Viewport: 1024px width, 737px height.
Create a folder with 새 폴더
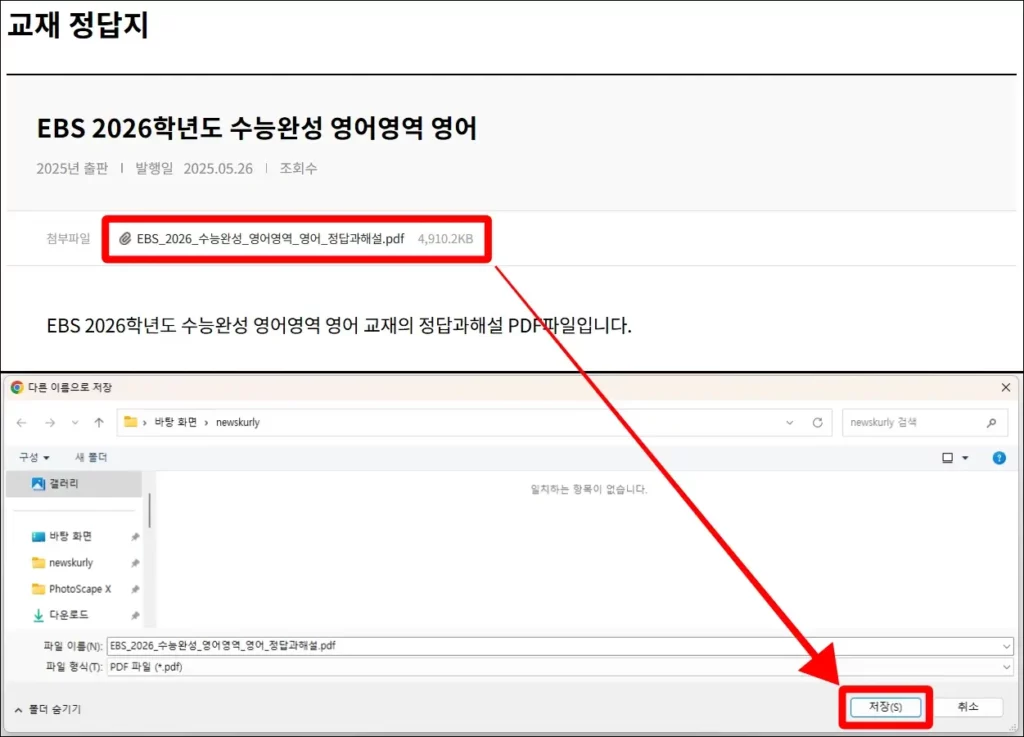pyautogui.click(x=91, y=458)
